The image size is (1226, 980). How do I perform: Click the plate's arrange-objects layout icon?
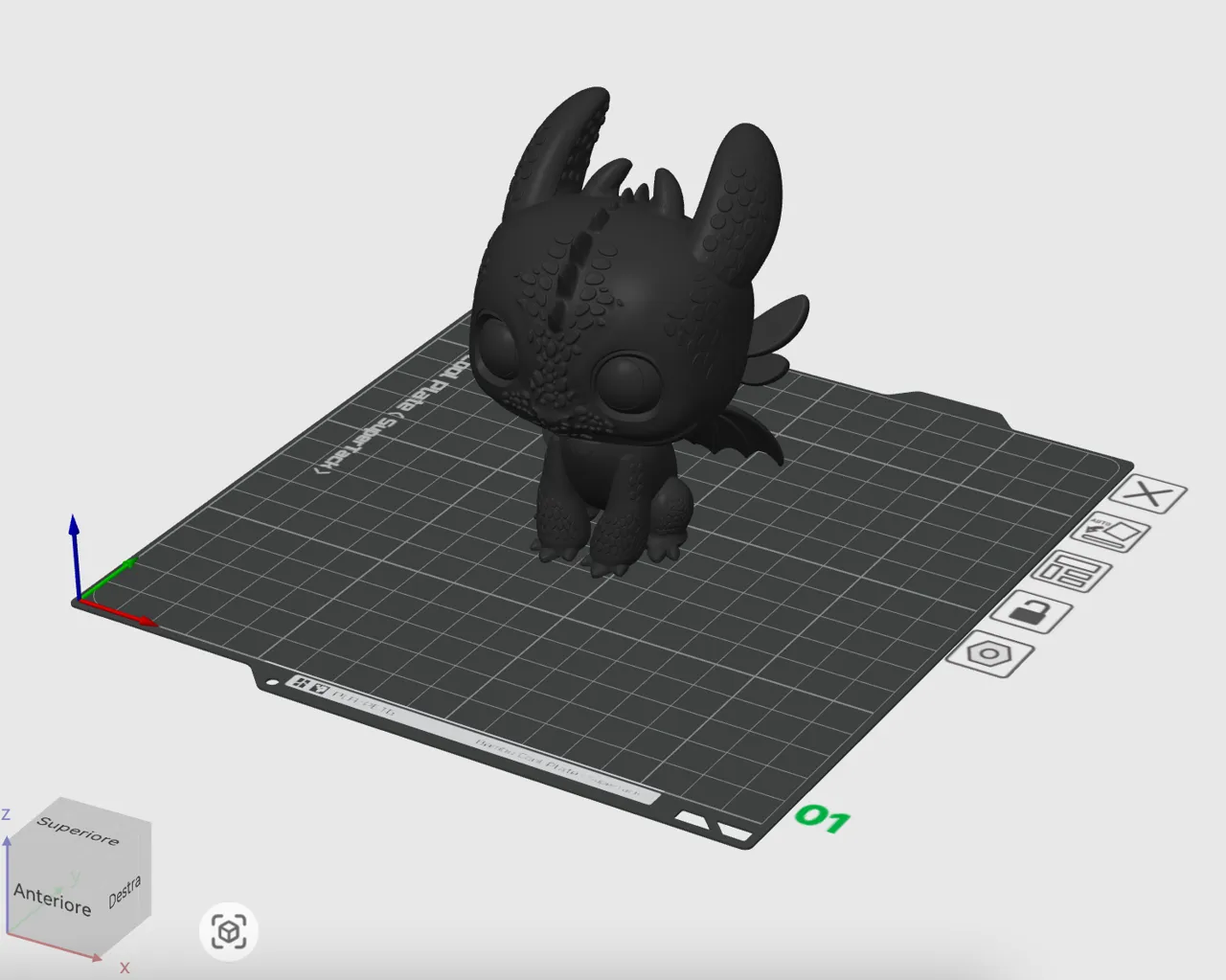pyautogui.click(x=1072, y=572)
